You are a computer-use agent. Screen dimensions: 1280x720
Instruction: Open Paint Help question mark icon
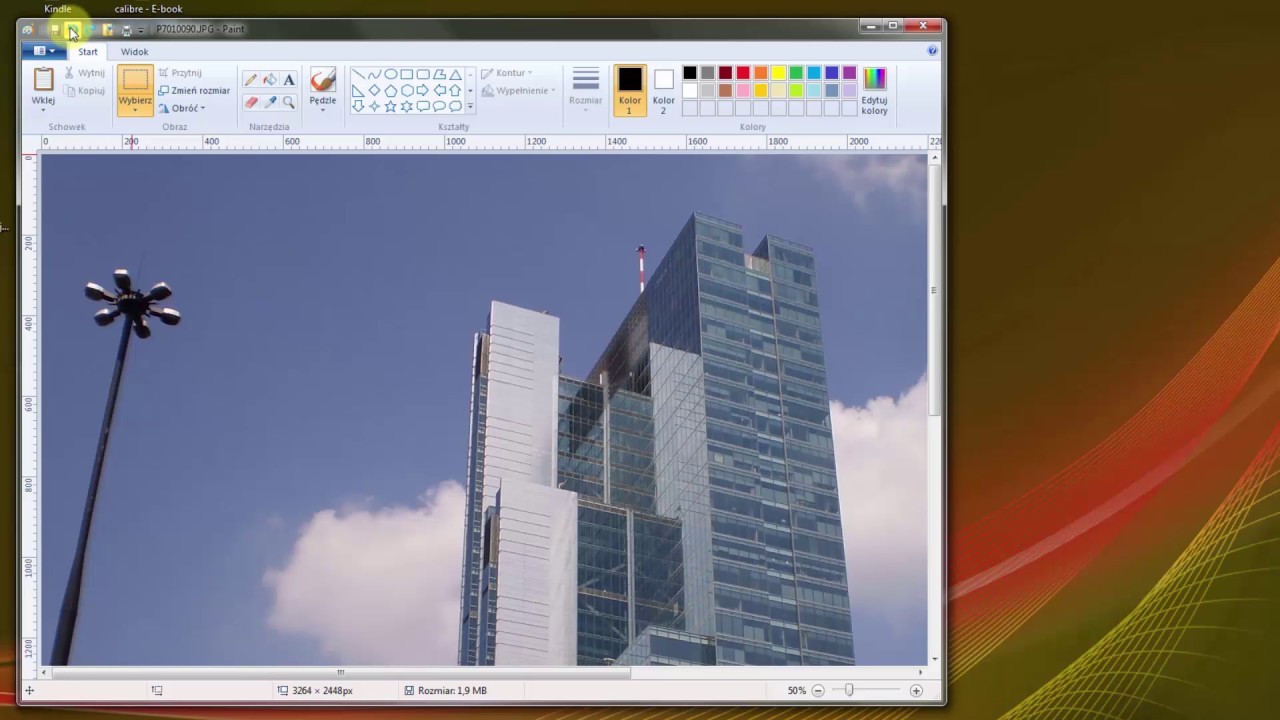coord(932,50)
